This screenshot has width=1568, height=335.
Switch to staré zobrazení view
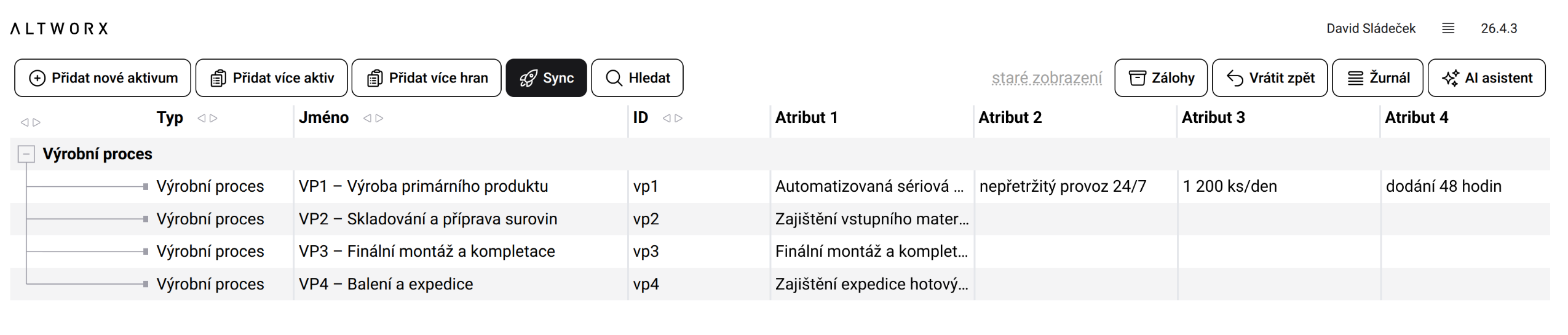tap(1047, 78)
